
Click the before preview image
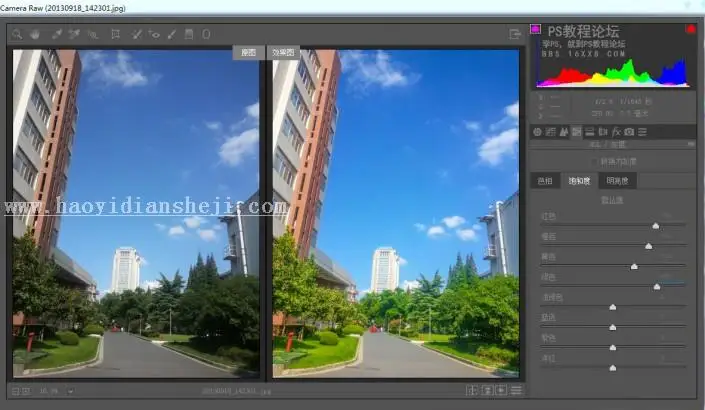click(136, 213)
